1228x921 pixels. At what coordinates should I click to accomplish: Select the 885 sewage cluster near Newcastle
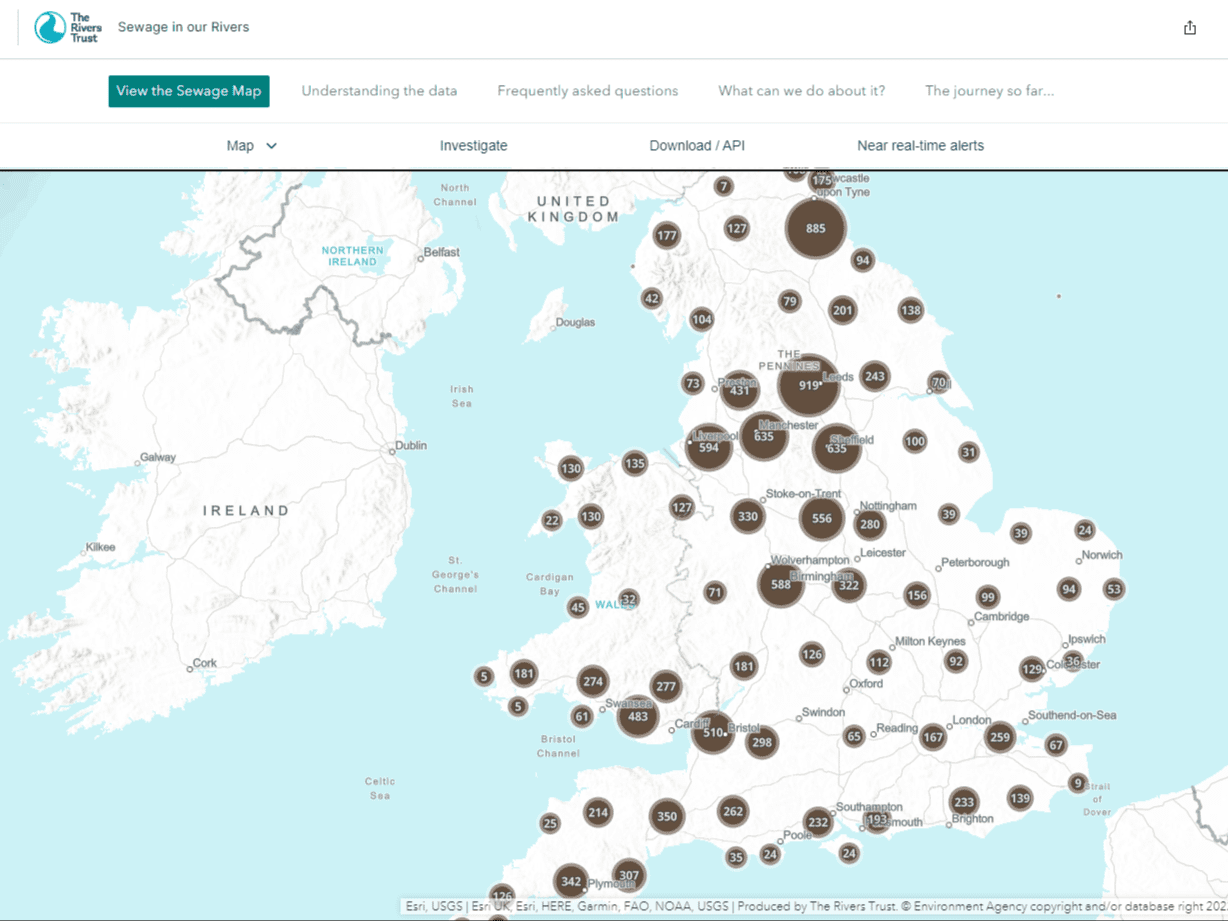(x=816, y=228)
